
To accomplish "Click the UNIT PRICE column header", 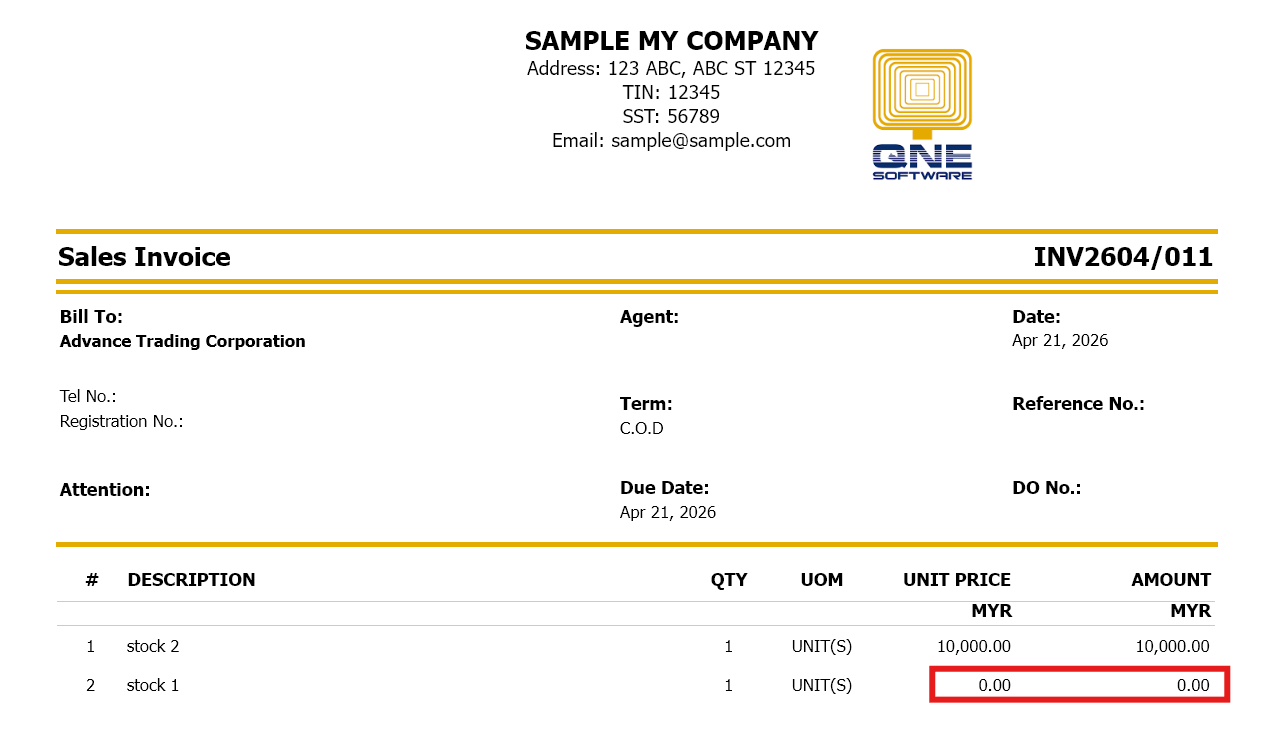I will (956, 580).
